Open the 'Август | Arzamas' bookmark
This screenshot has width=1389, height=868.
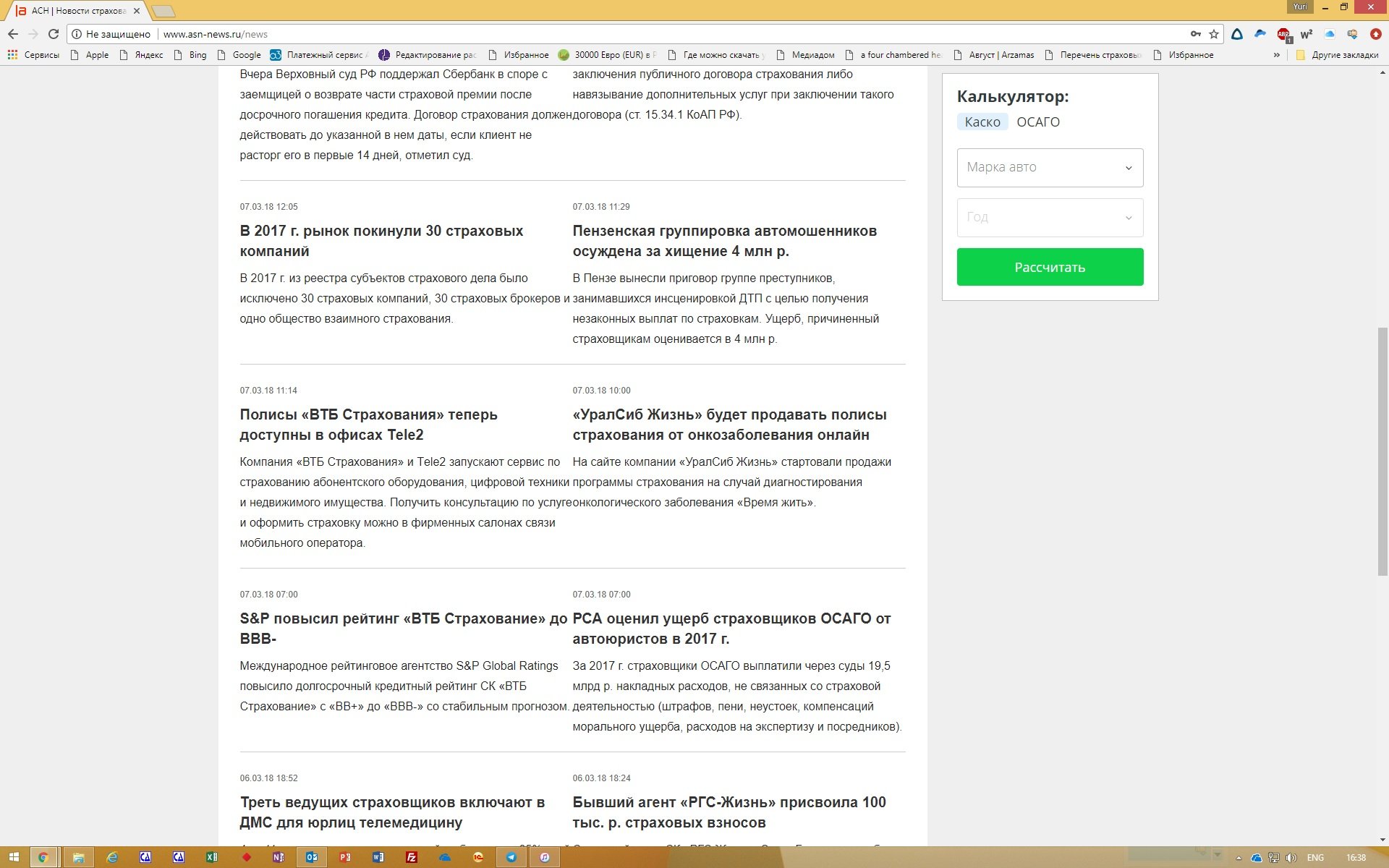994,55
